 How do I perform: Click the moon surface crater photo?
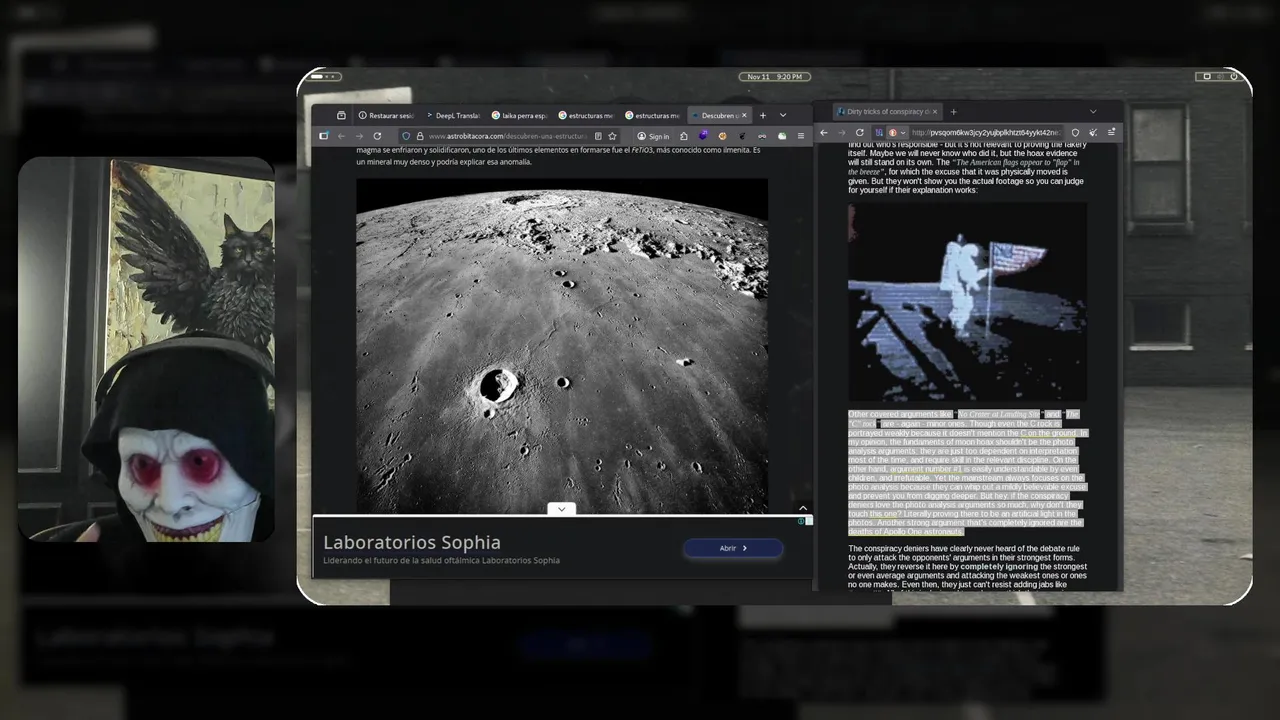tap(562, 345)
